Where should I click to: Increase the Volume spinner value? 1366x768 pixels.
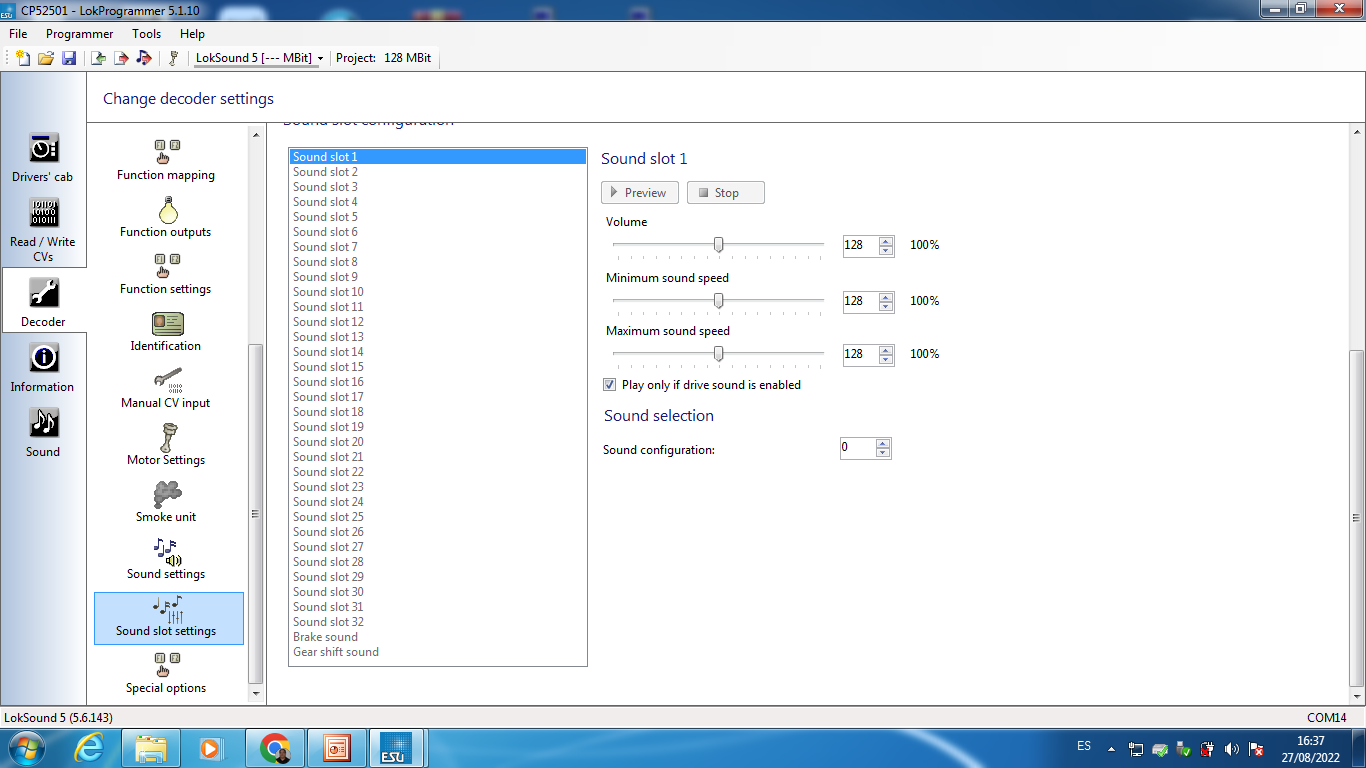(x=886, y=241)
